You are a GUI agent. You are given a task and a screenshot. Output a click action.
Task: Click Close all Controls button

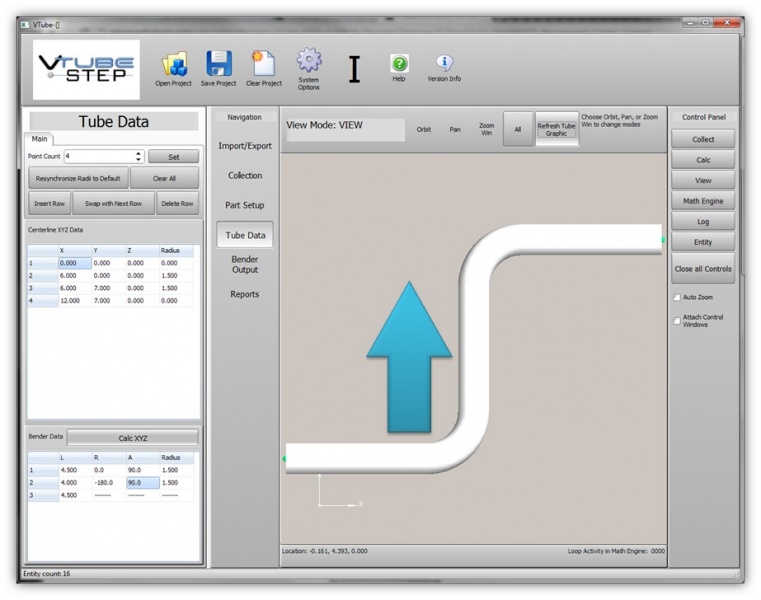coord(703,269)
